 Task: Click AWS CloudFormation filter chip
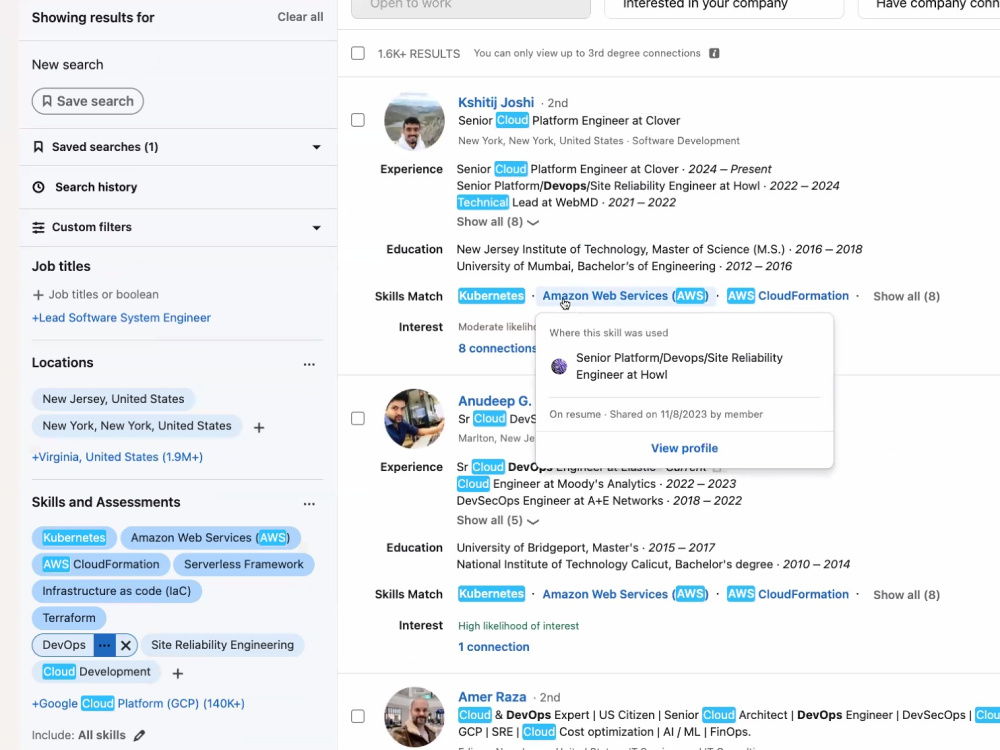101,564
